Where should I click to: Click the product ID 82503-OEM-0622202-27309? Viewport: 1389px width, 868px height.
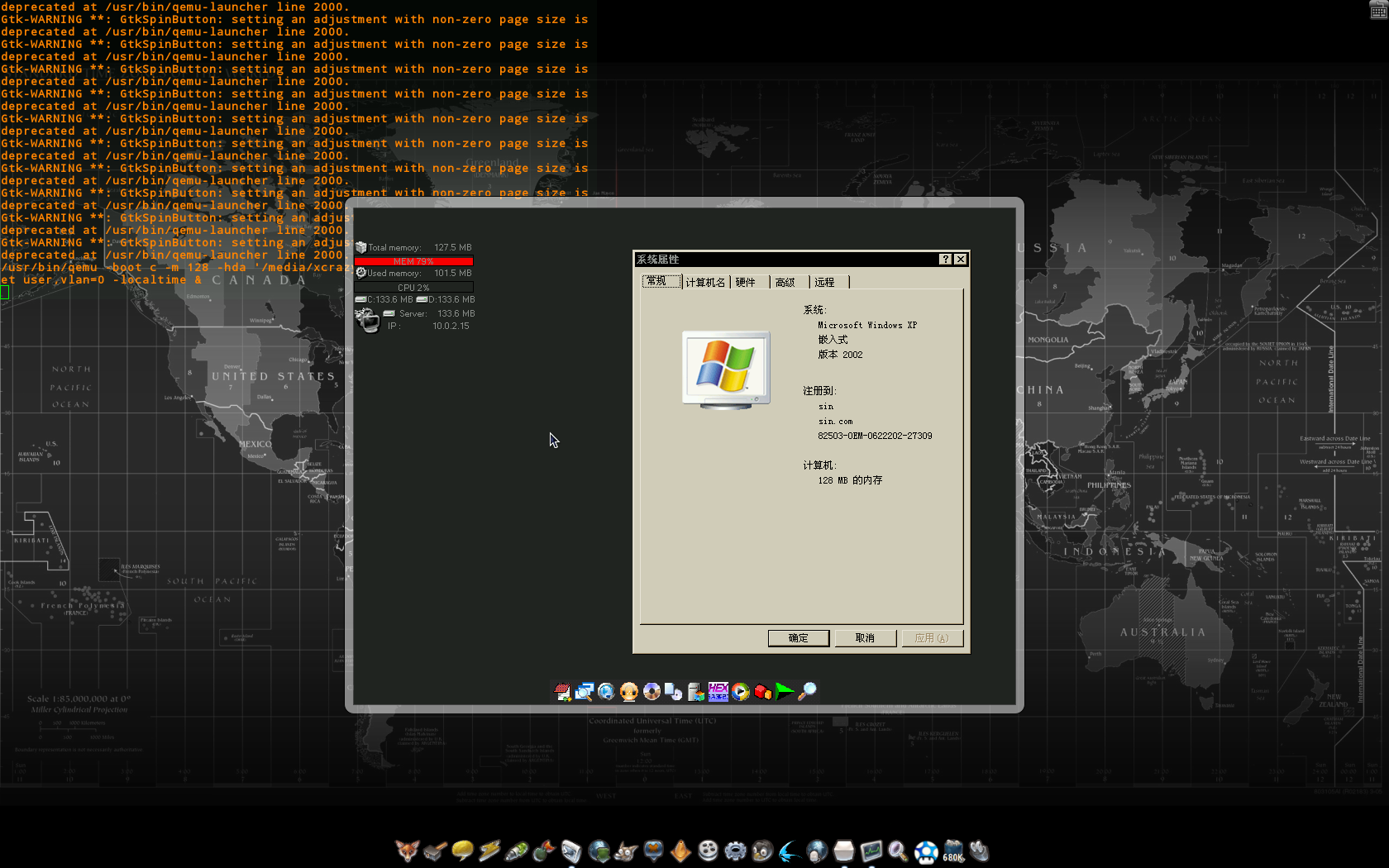(x=875, y=436)
